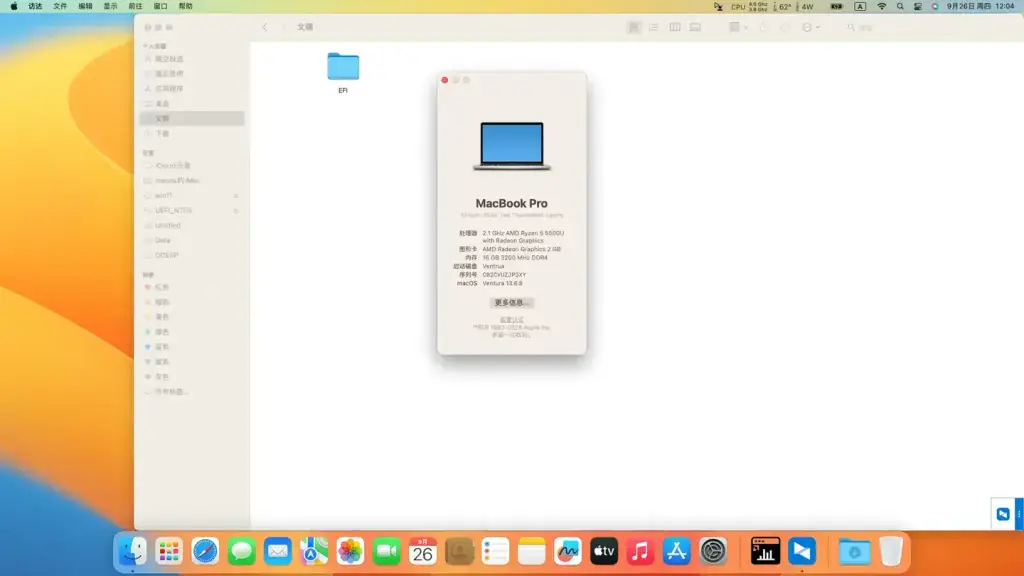This screenshot has height=576, width=1024.
Task: Launch Maps from the Dock
Action: (314, 552)
